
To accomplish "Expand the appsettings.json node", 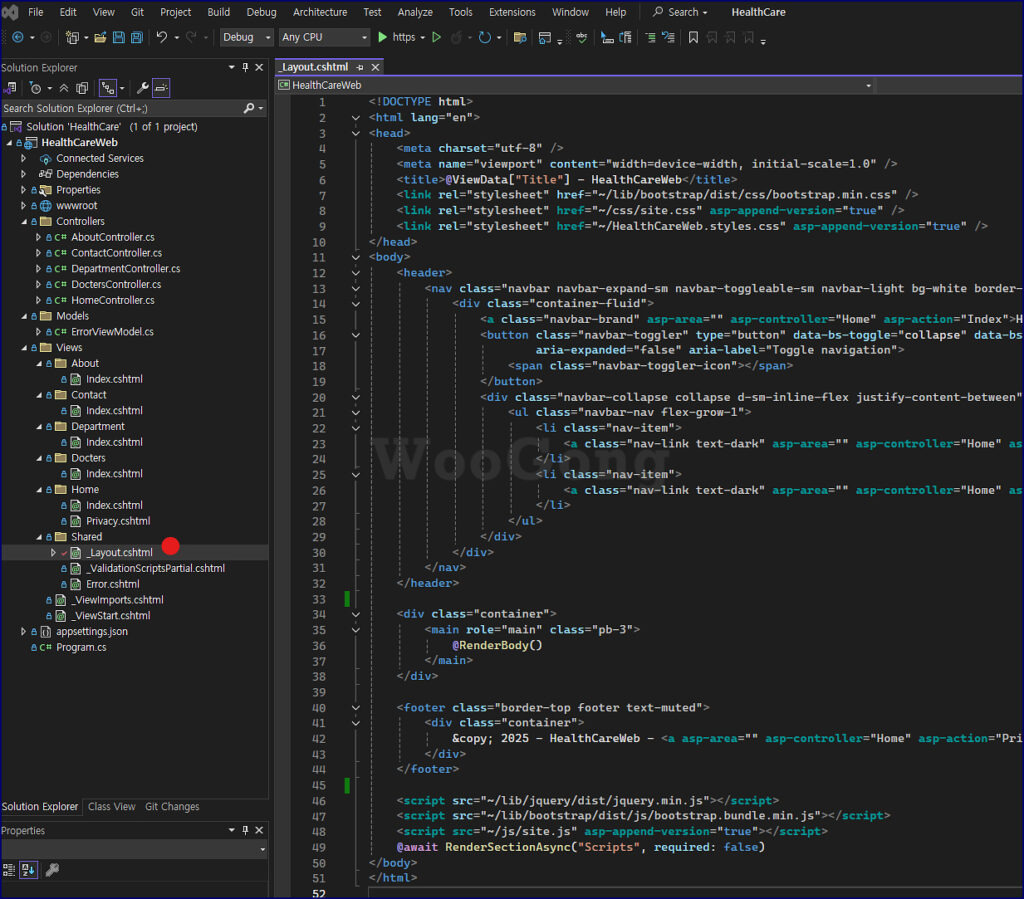I will click(x=24, y=631).
